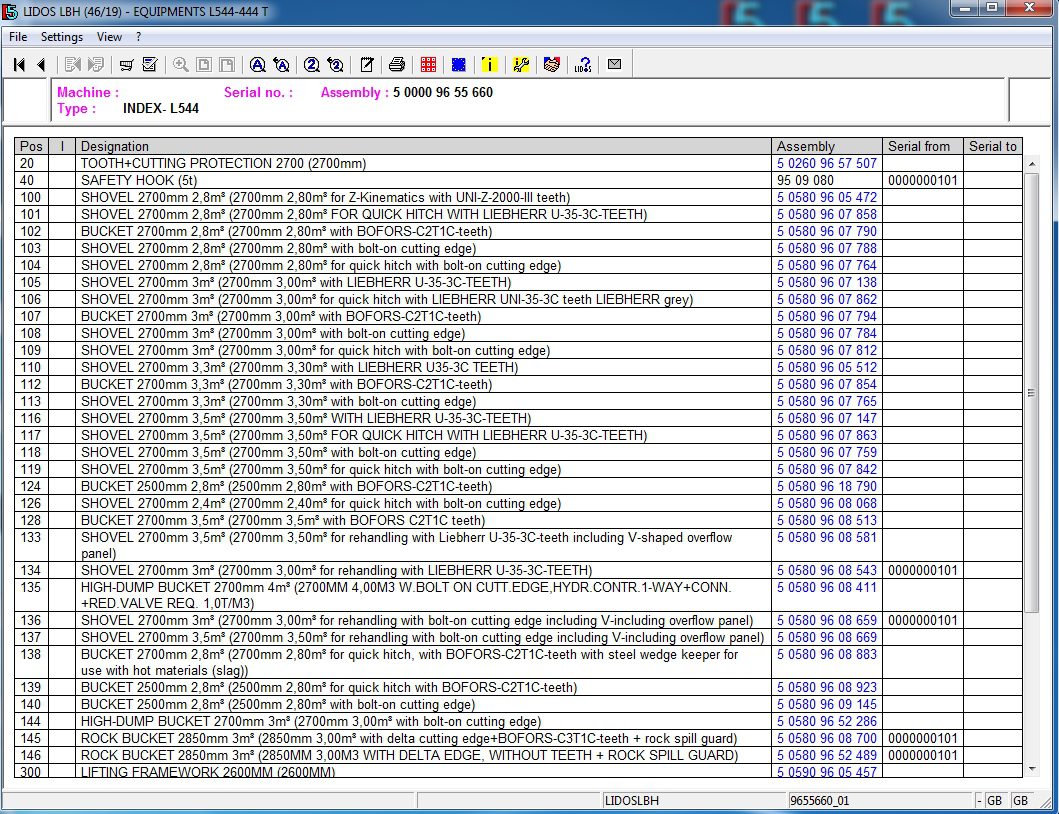
Task: Open the File menu
Action: 18,37
